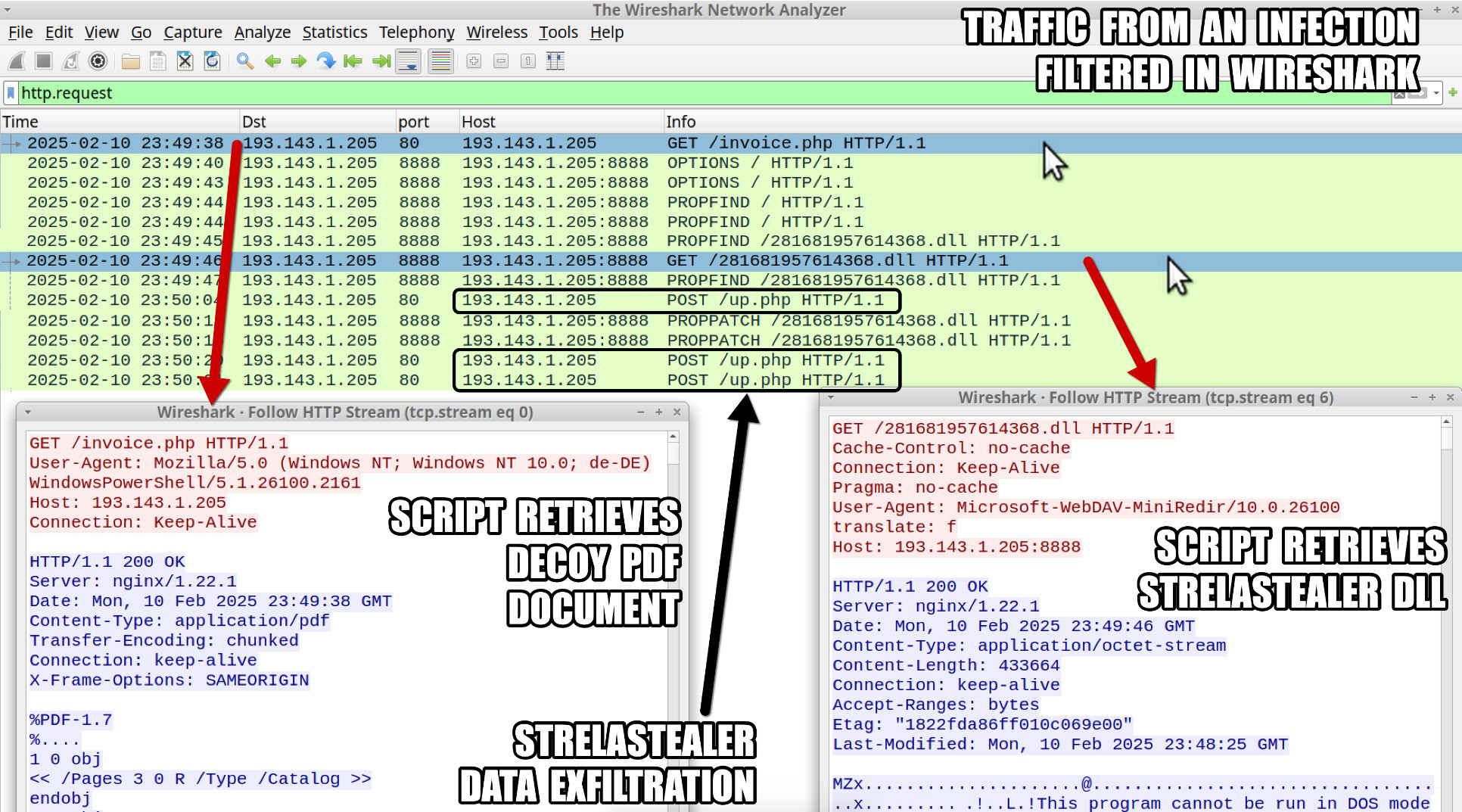Select the last POST /up.php row
The width and height of the screenshot is (1462, 812).
coord(731,380)
